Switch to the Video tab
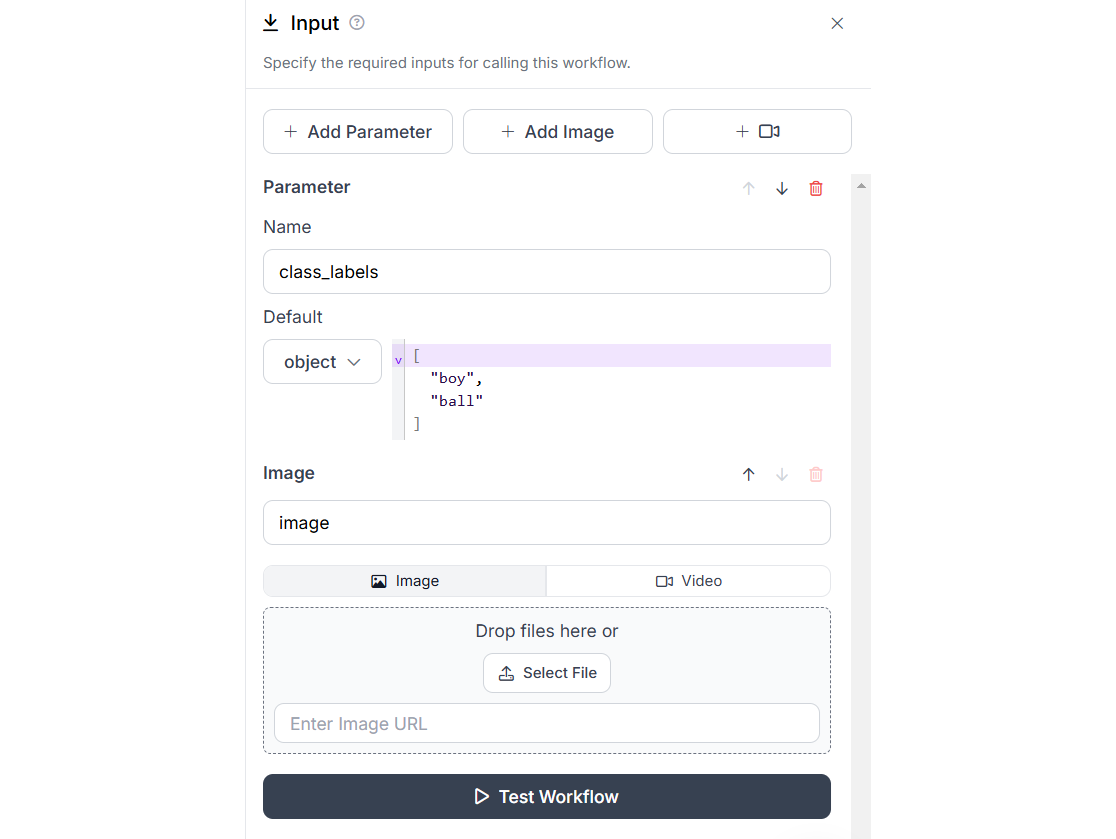The height and width of the screenshot is (839, 1116). click(x=688, y=581)
